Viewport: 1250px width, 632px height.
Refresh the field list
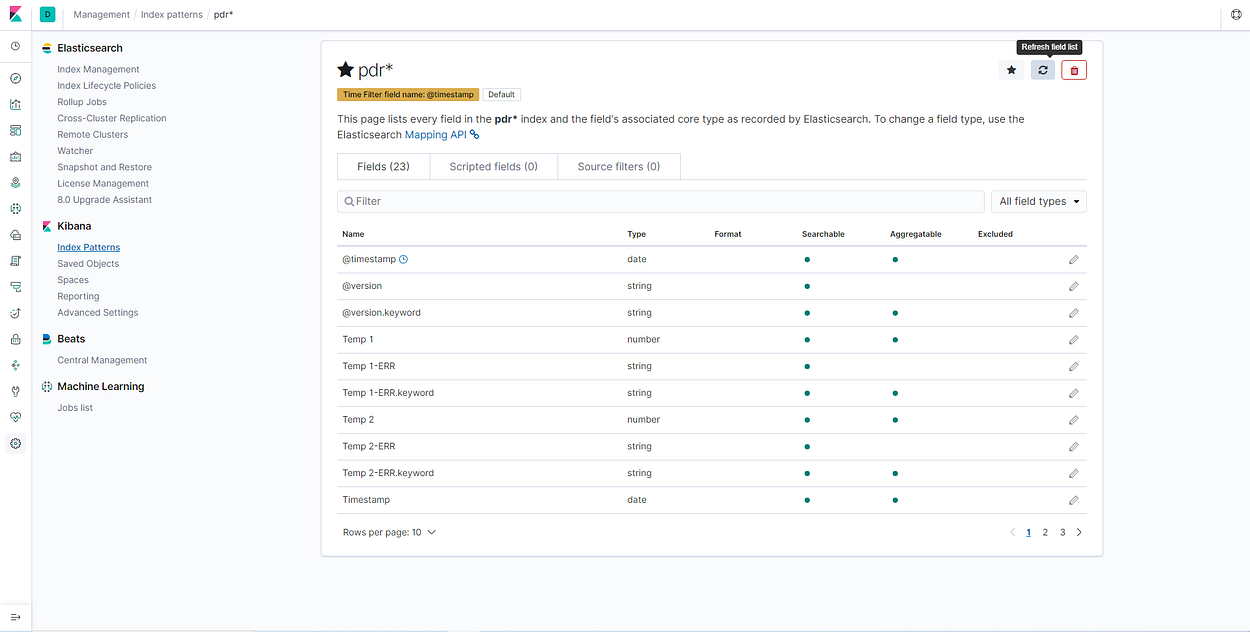[x=1043, y=70]
